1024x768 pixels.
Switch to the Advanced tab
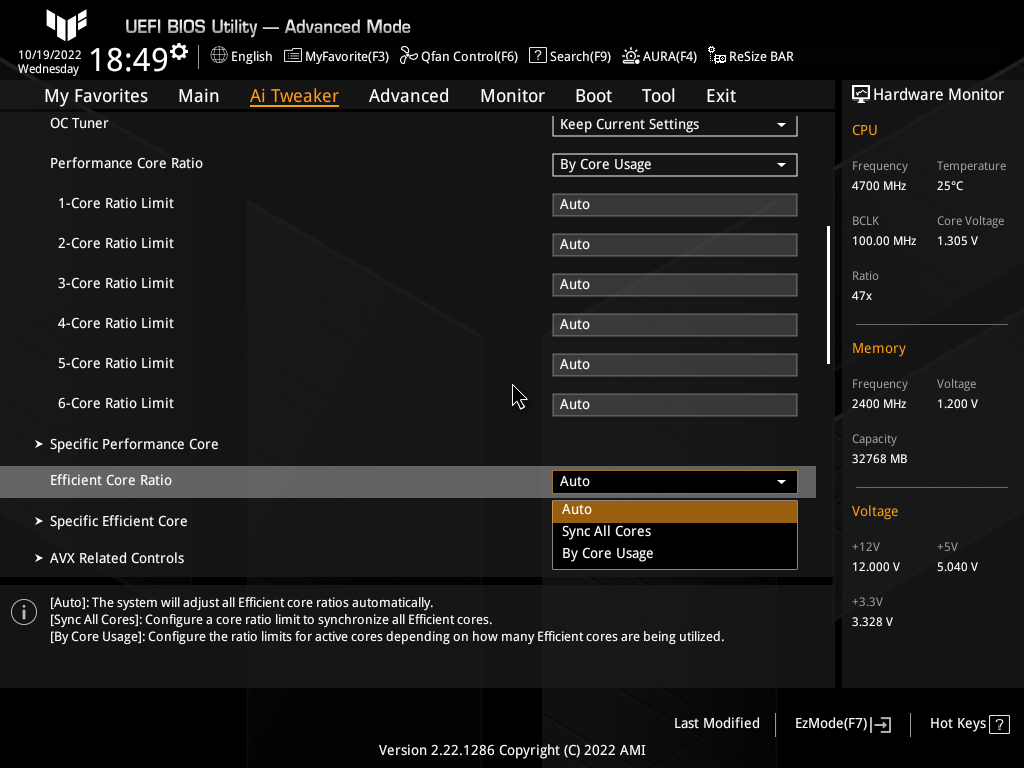[x=409, y=95]
